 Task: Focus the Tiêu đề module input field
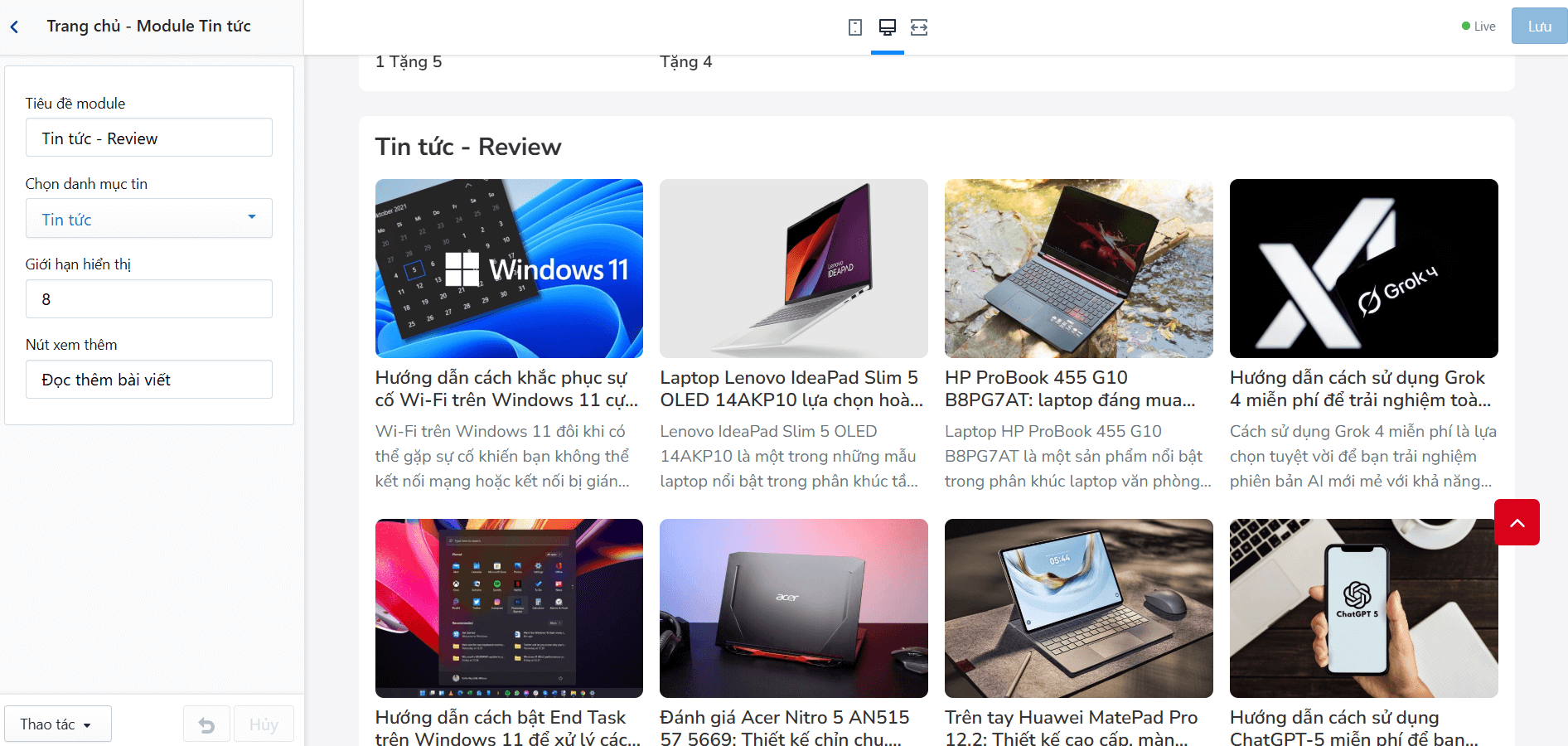coord(149,138)
